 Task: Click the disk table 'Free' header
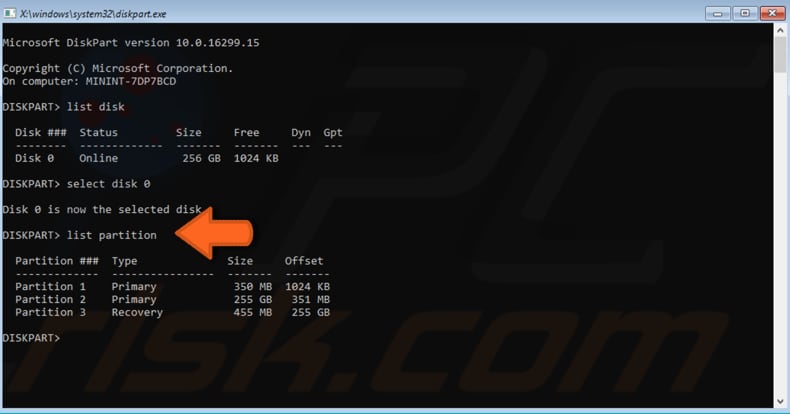pyautogui.click(x=246, y=132)
